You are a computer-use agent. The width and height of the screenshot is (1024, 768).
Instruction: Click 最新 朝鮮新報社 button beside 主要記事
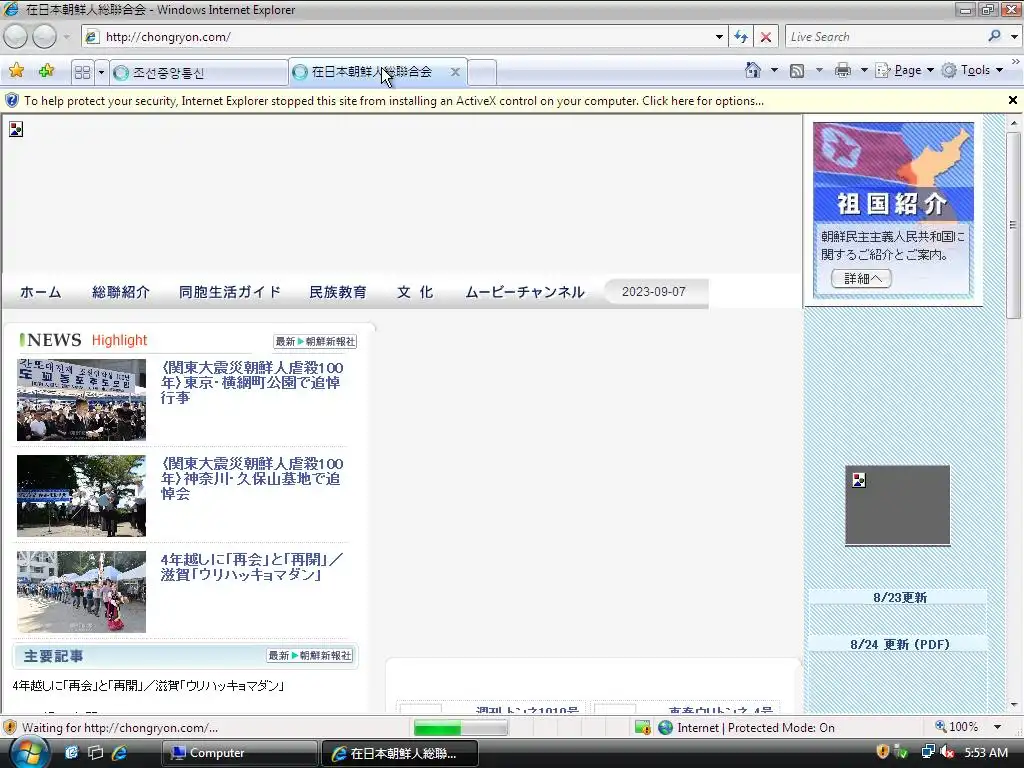310,655
